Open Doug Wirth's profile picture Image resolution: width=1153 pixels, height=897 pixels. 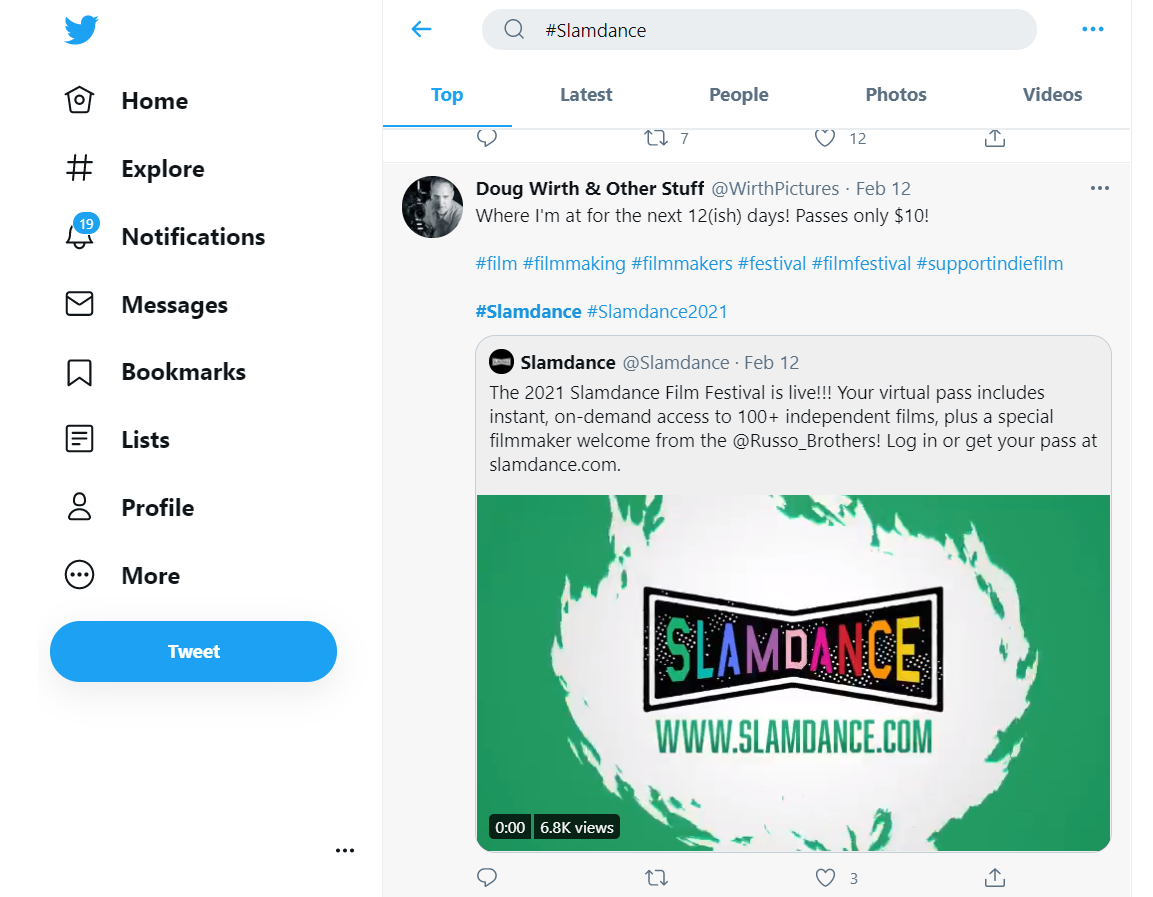(432, 207)
